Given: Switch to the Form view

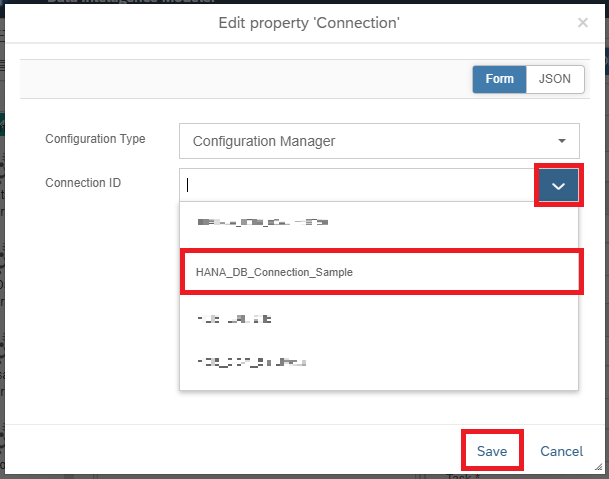Looking at the screenshot, I should point(499,79).
